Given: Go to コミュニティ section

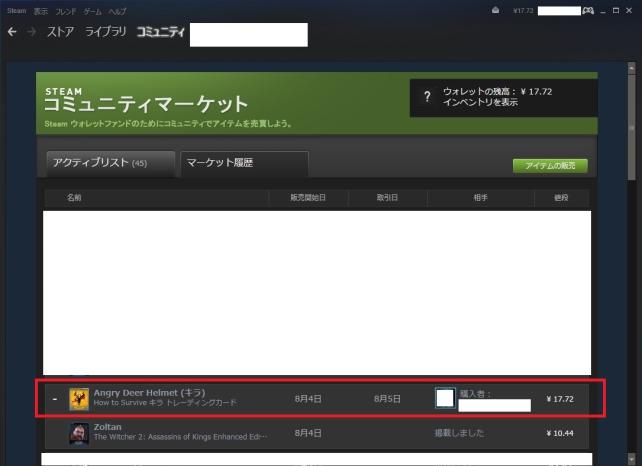Looking at the screenshot, I should coord(160,32).
